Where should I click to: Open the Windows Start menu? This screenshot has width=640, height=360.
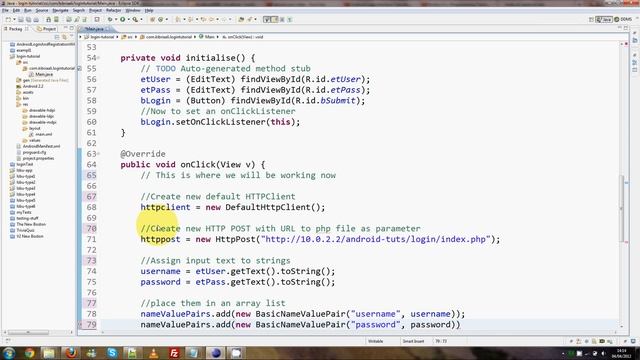[9, 353]
